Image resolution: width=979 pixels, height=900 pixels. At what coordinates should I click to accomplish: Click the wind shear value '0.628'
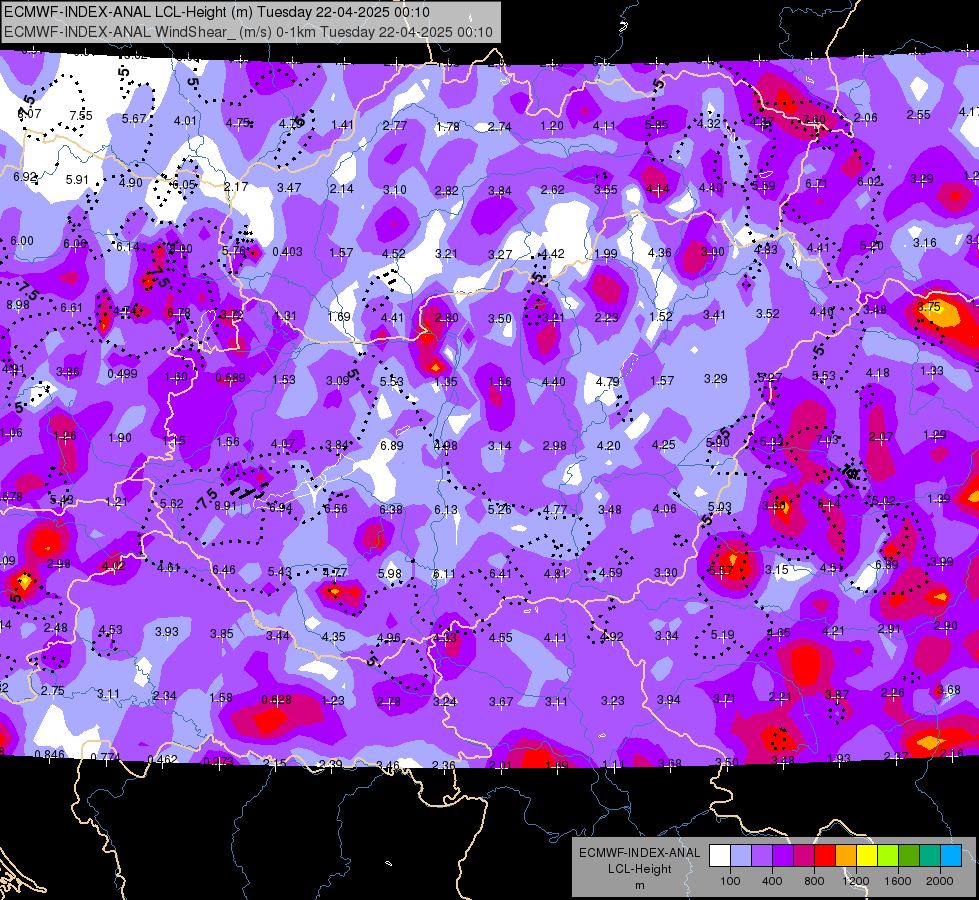pyautogui.click(x=276, y=700)
